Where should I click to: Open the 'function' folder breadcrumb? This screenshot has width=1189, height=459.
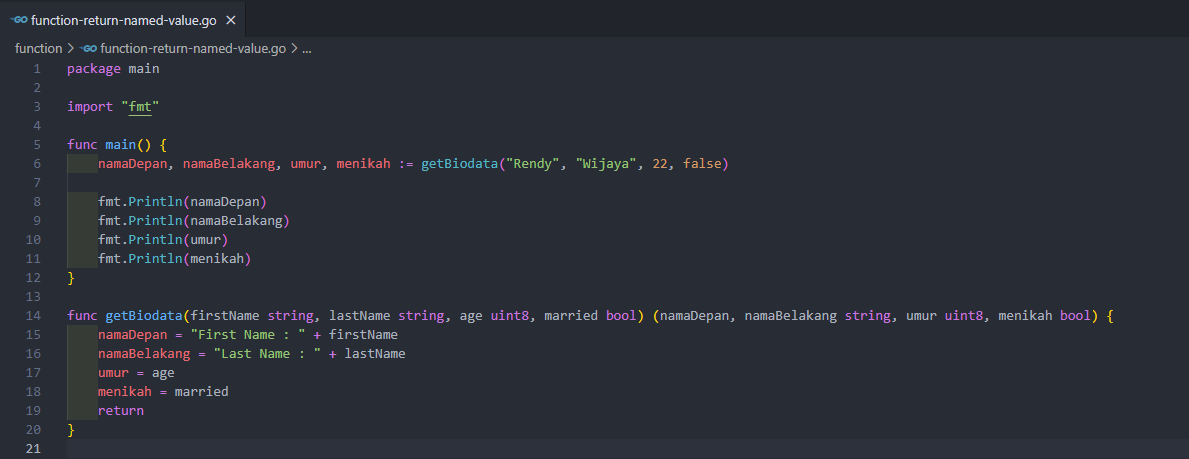click(x=39, y=49)
